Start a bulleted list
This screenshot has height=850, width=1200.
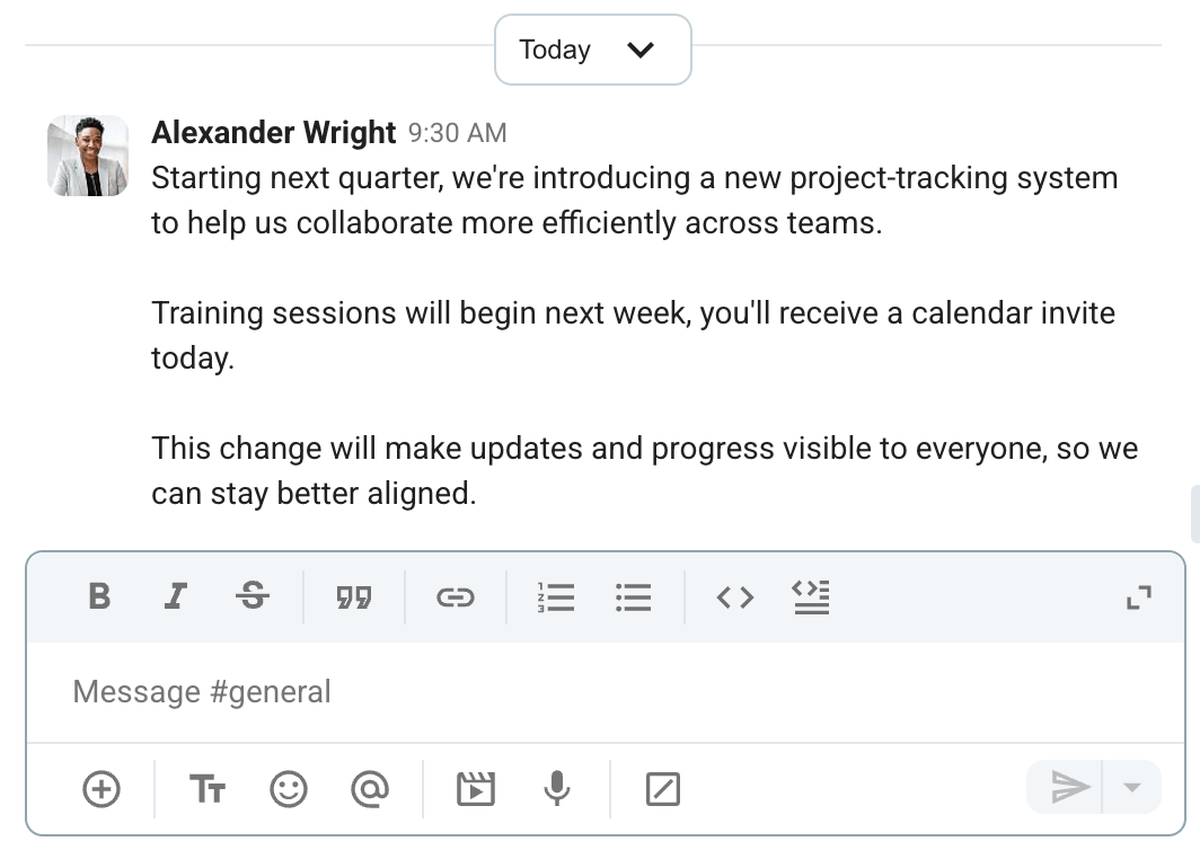coord(634,597)
